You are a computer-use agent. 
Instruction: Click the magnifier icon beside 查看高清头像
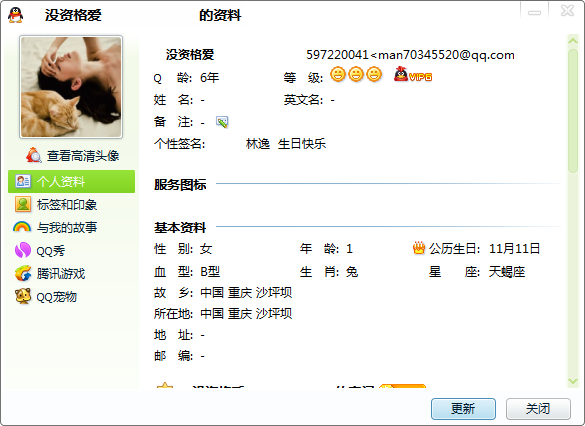click(34, 155)
